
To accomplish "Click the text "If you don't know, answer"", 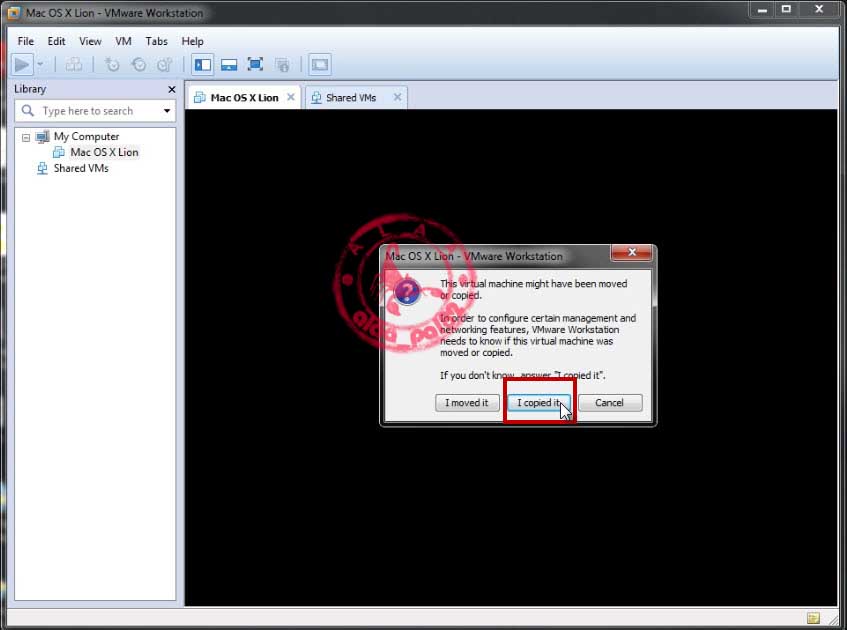I will pyautogui.click(x=495, y=376).
